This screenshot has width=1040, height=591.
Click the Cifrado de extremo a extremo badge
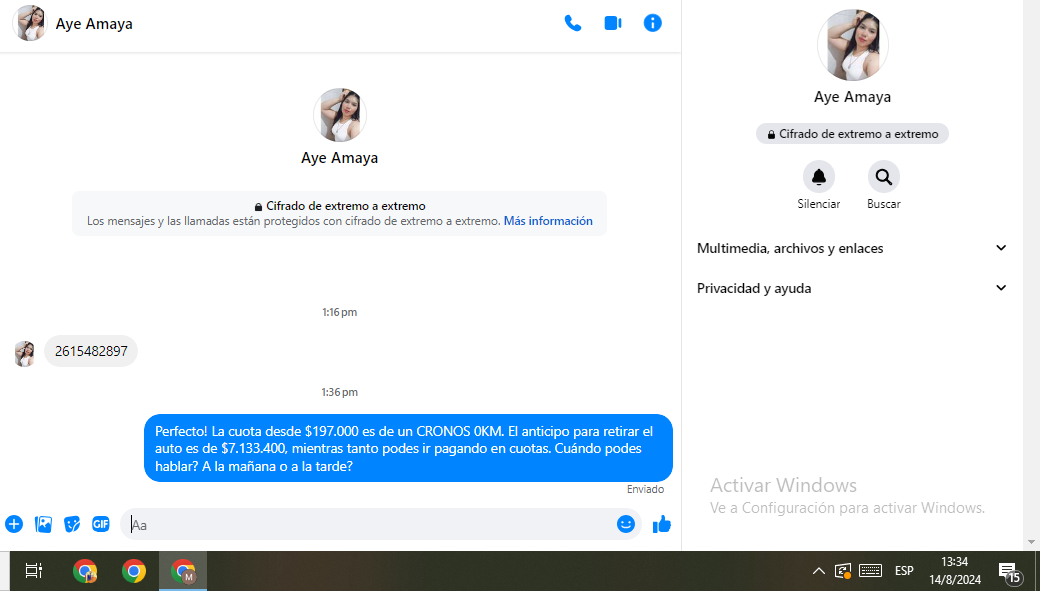852,134
